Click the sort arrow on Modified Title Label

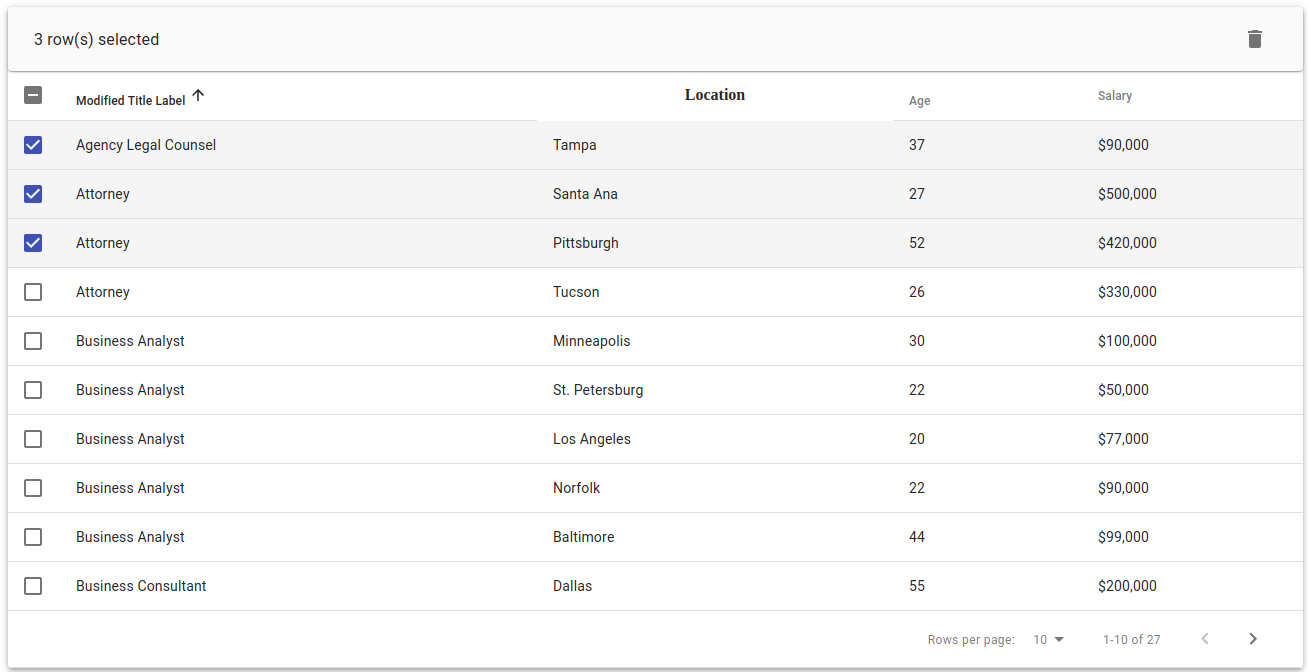198,94
